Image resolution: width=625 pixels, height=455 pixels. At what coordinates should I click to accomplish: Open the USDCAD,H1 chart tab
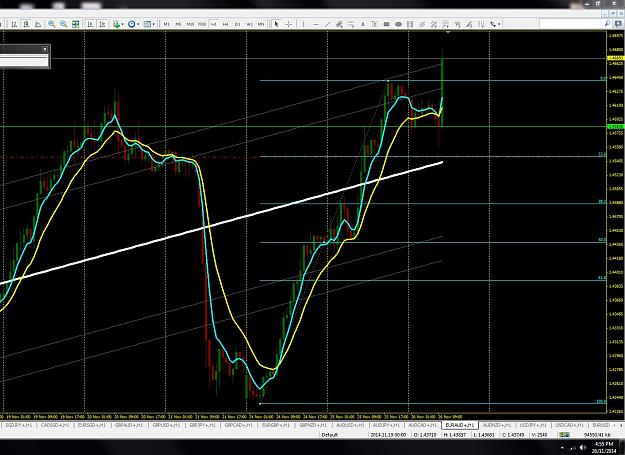569,426
